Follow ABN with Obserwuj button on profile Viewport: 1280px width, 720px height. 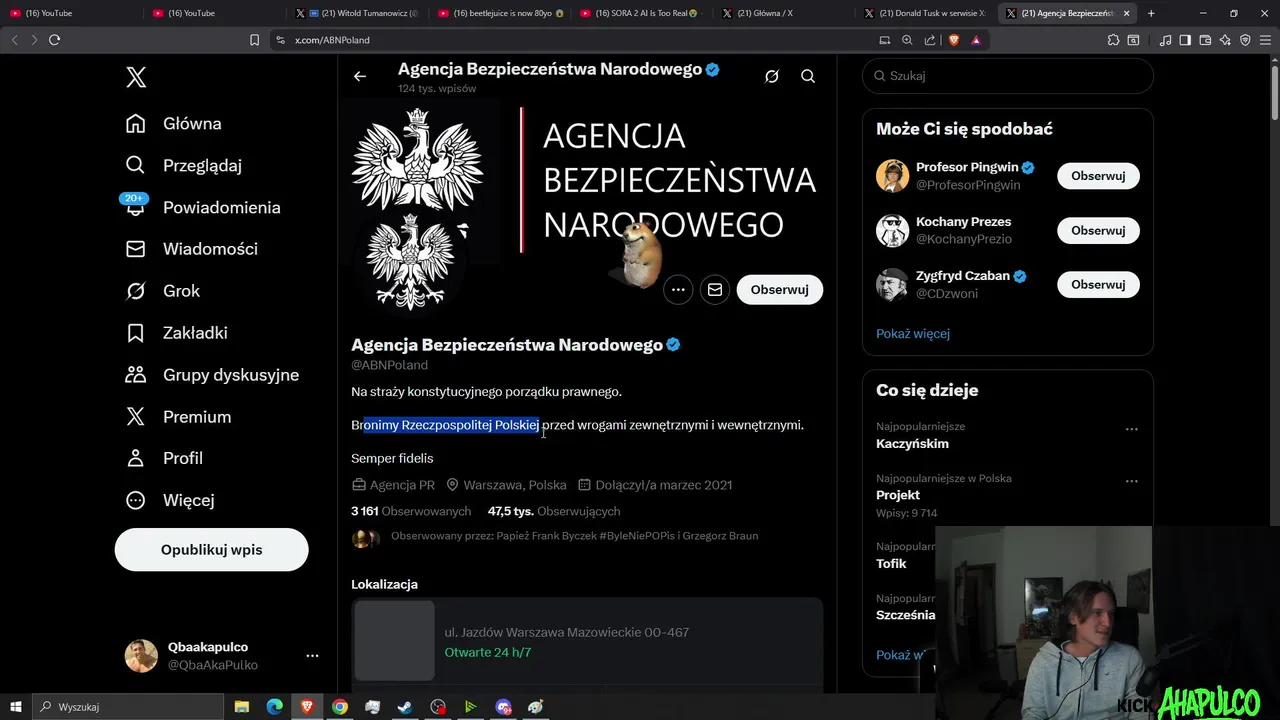click(x=780, y=290)
